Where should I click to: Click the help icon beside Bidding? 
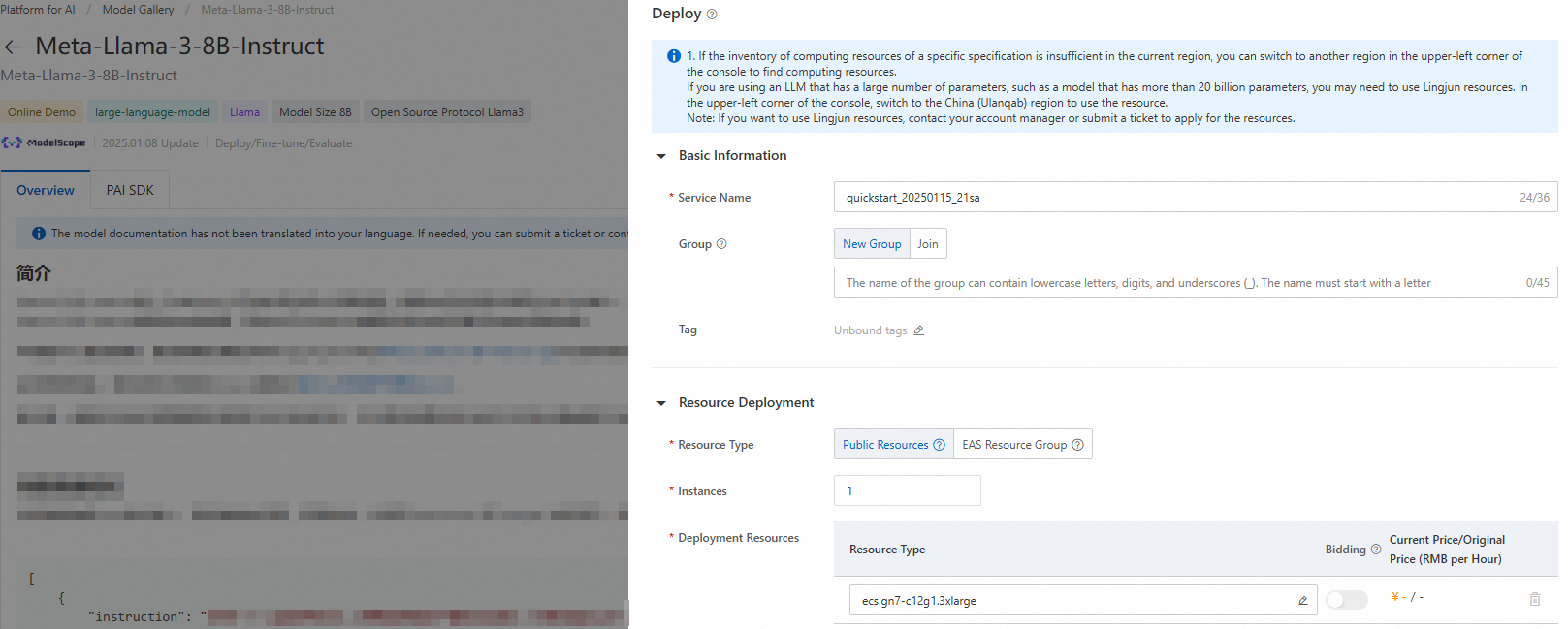[x=1376, y=550]
